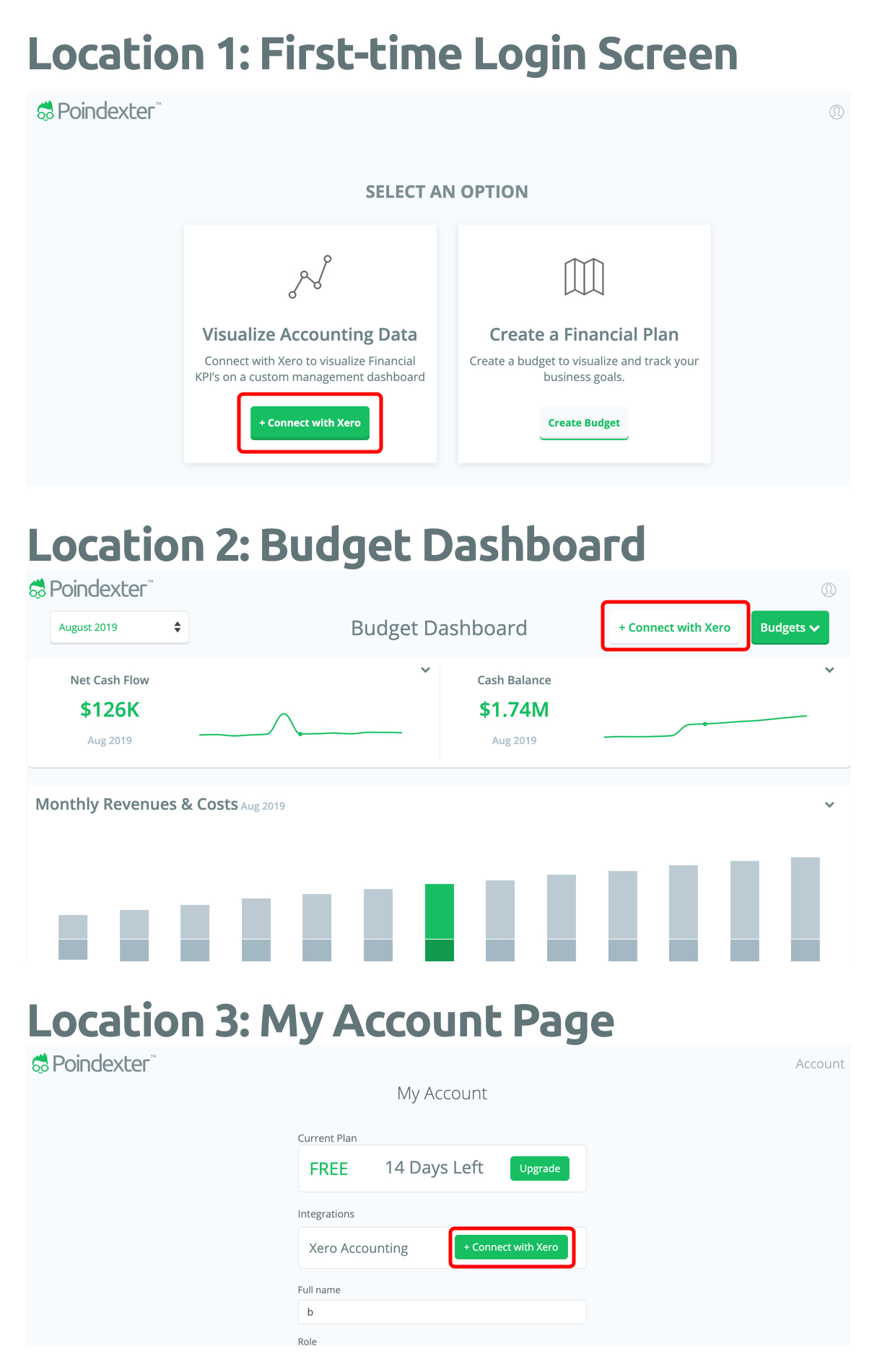
Task: Click the FREE plan label
Action: pyautogui.click(x=328, y=1168)
